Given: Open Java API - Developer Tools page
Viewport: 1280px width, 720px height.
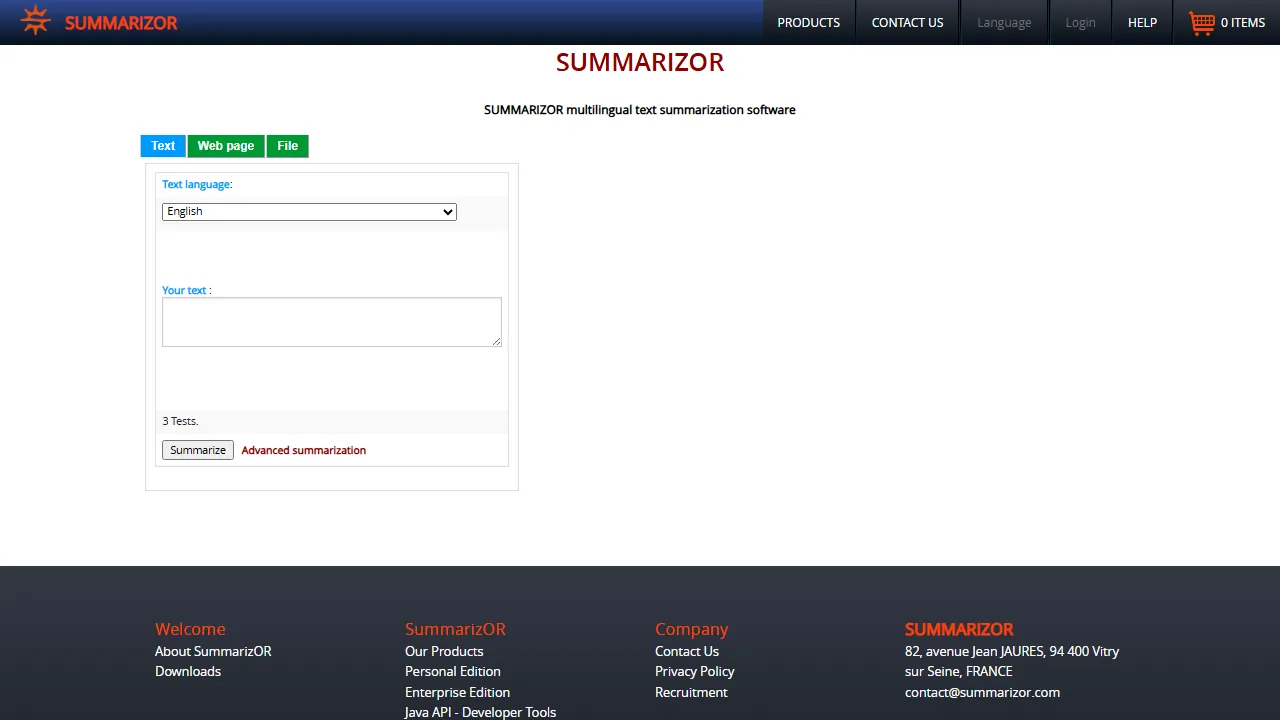Looking at the screenshot, I should (x=480, y=711).
